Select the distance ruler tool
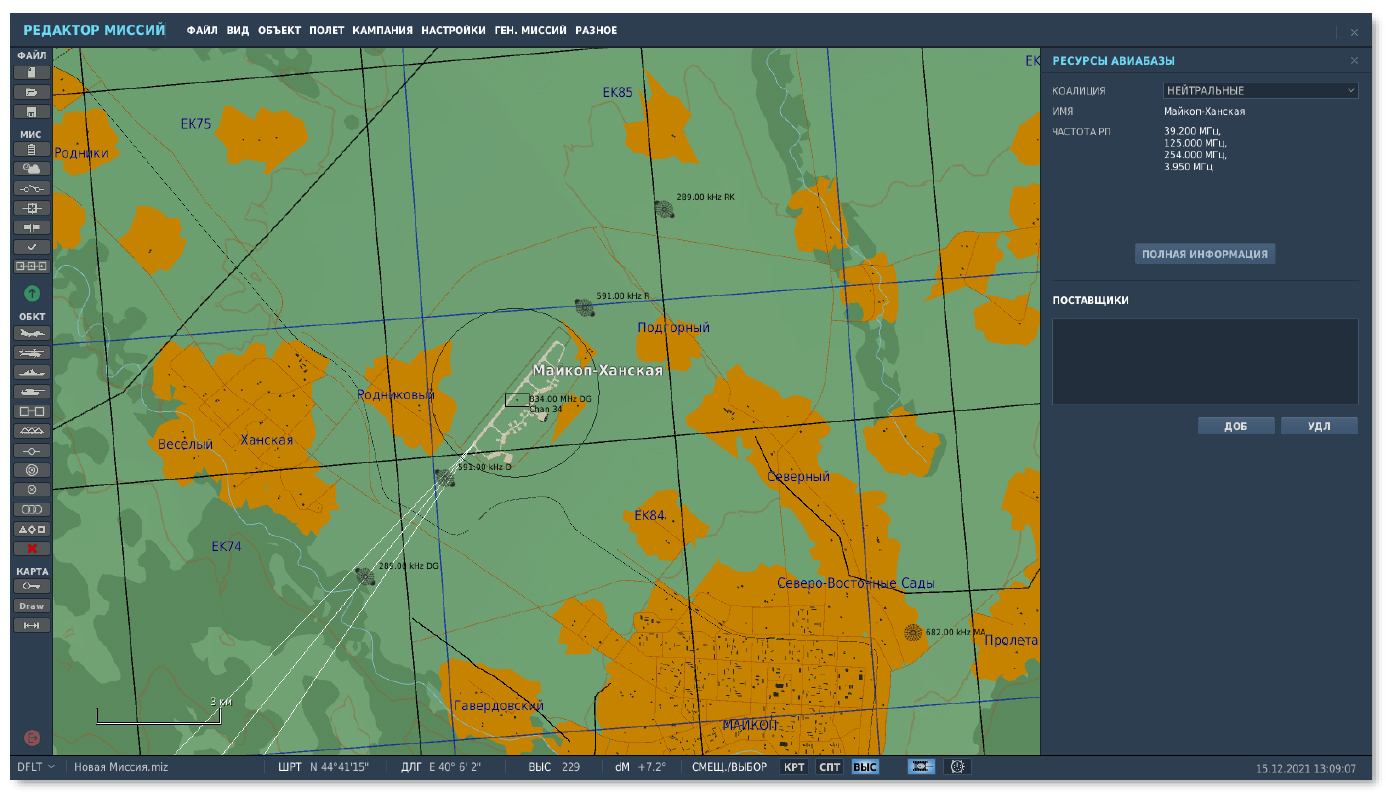Viewport: 1386px width, 795px height. point(32,625)
